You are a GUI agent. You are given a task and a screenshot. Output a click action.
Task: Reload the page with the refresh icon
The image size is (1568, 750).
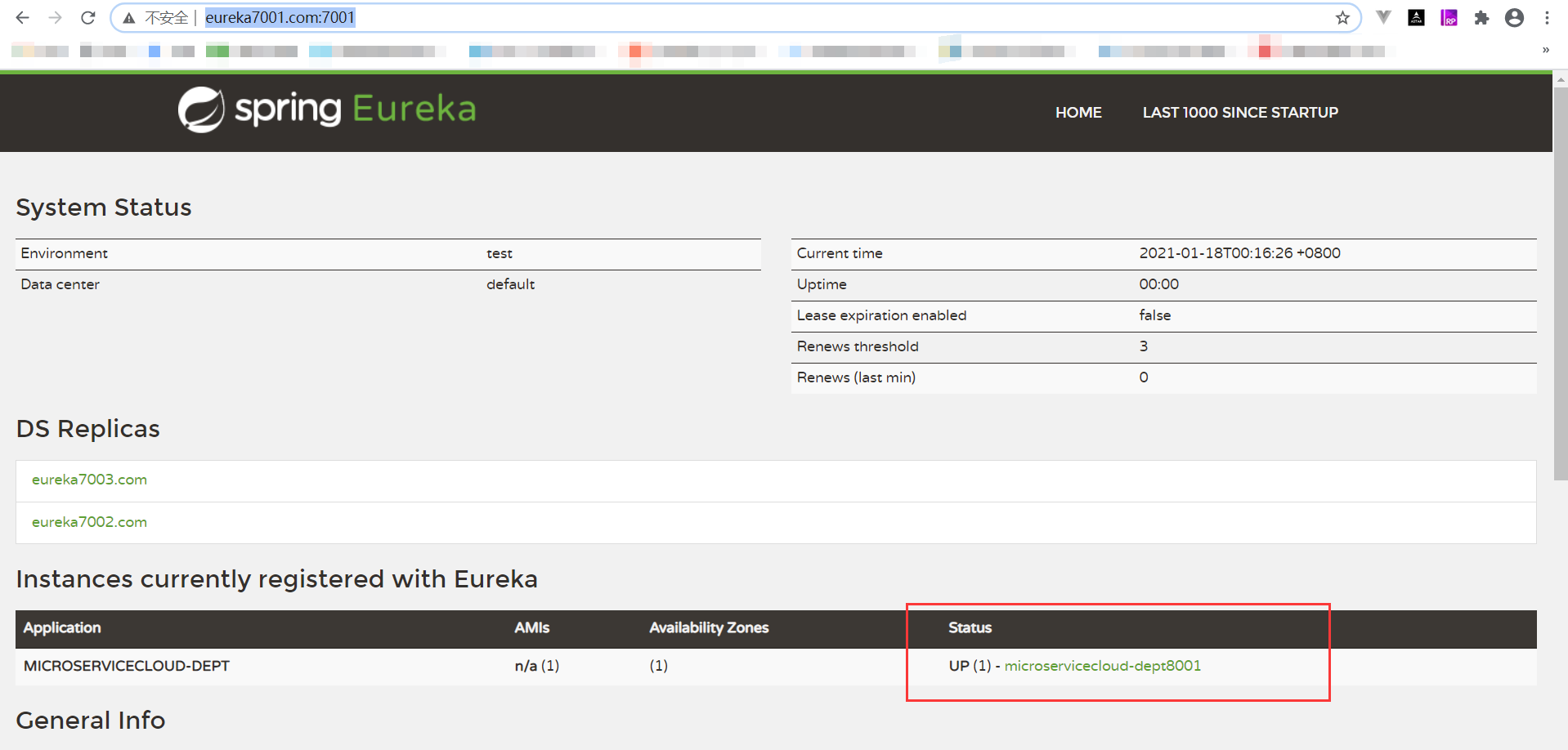point(88,17)
